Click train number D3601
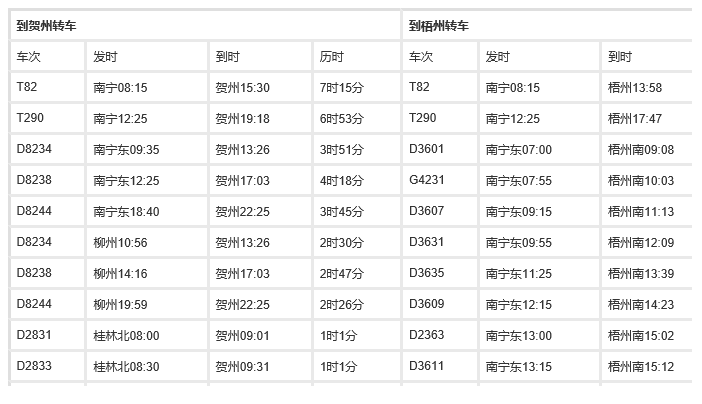This screenshot has width=702, height=404. pos(425,150)
